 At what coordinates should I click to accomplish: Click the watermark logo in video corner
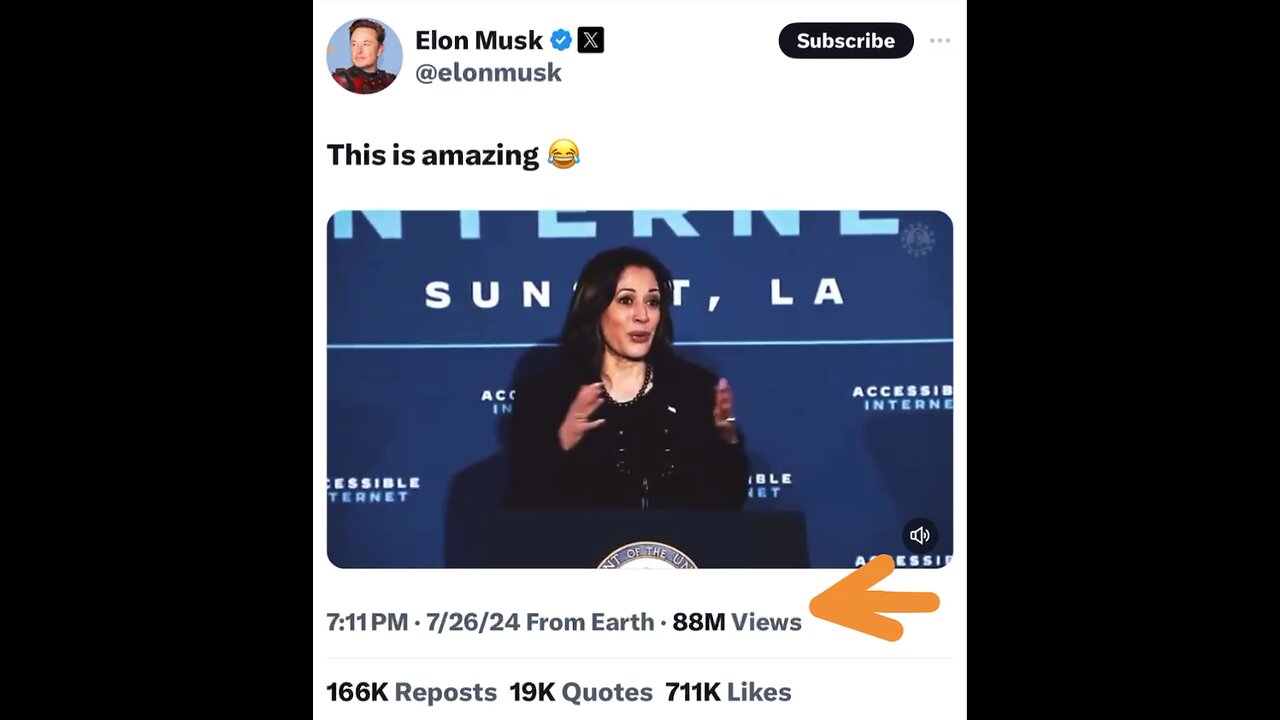917,240
